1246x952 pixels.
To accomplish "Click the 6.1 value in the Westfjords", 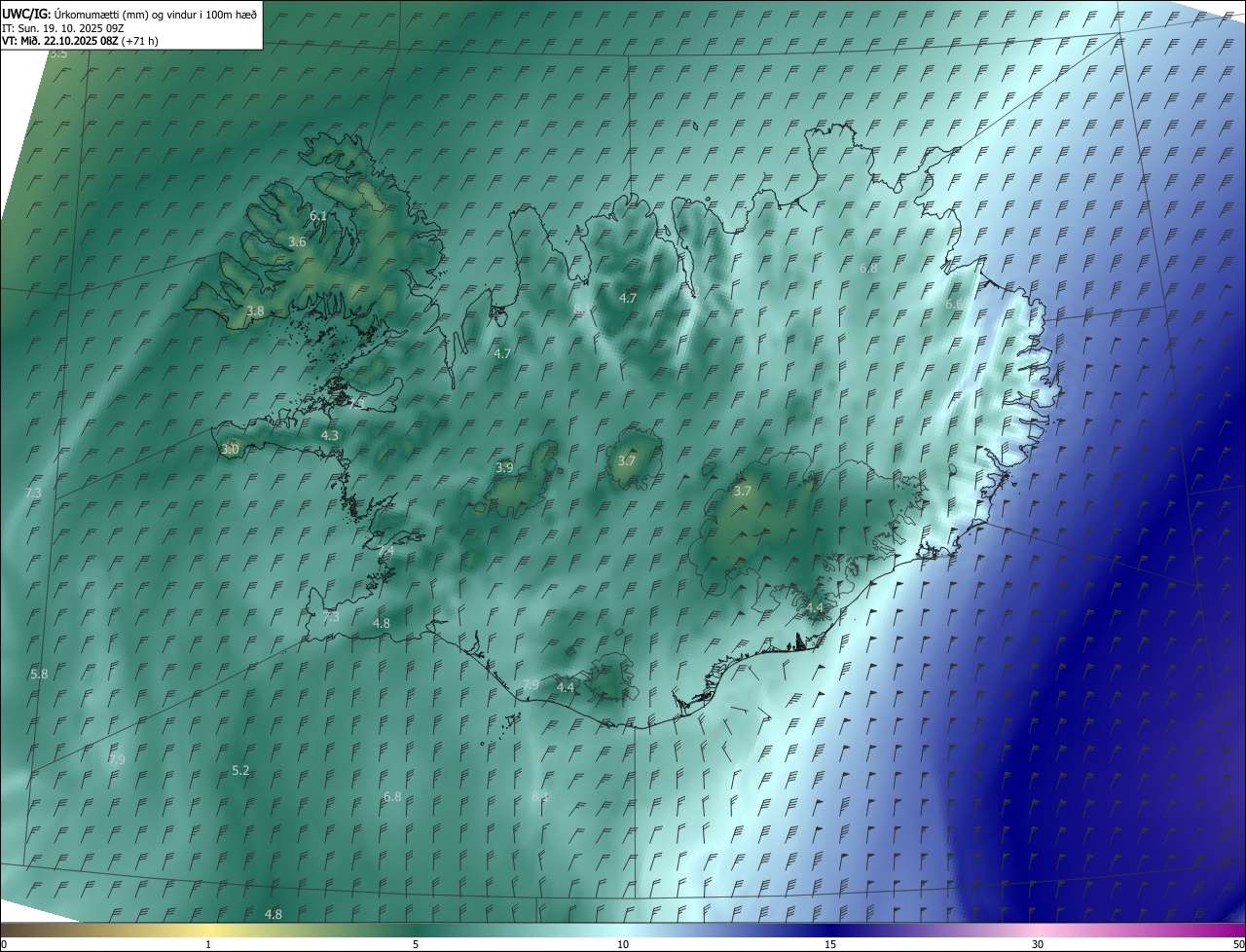I will pos(318,215).
